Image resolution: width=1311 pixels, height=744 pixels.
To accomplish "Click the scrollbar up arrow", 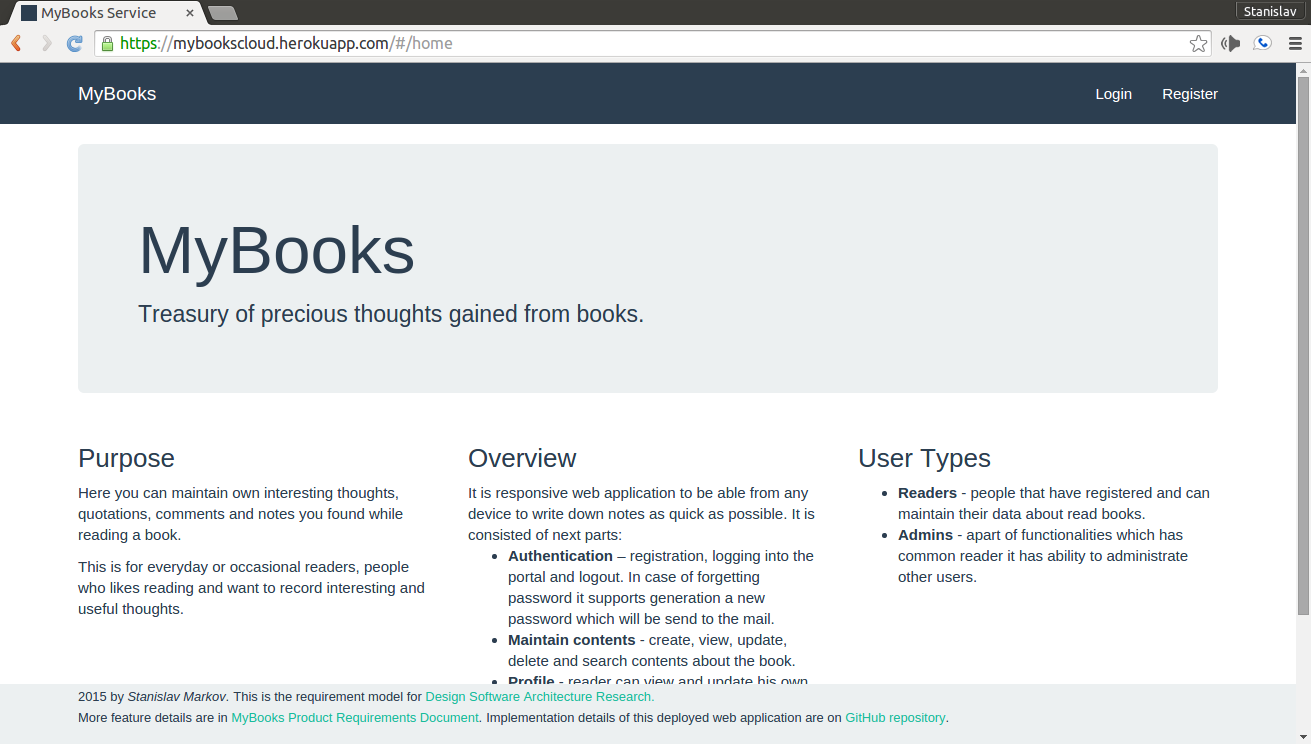I will click(x=1303, y=71).
